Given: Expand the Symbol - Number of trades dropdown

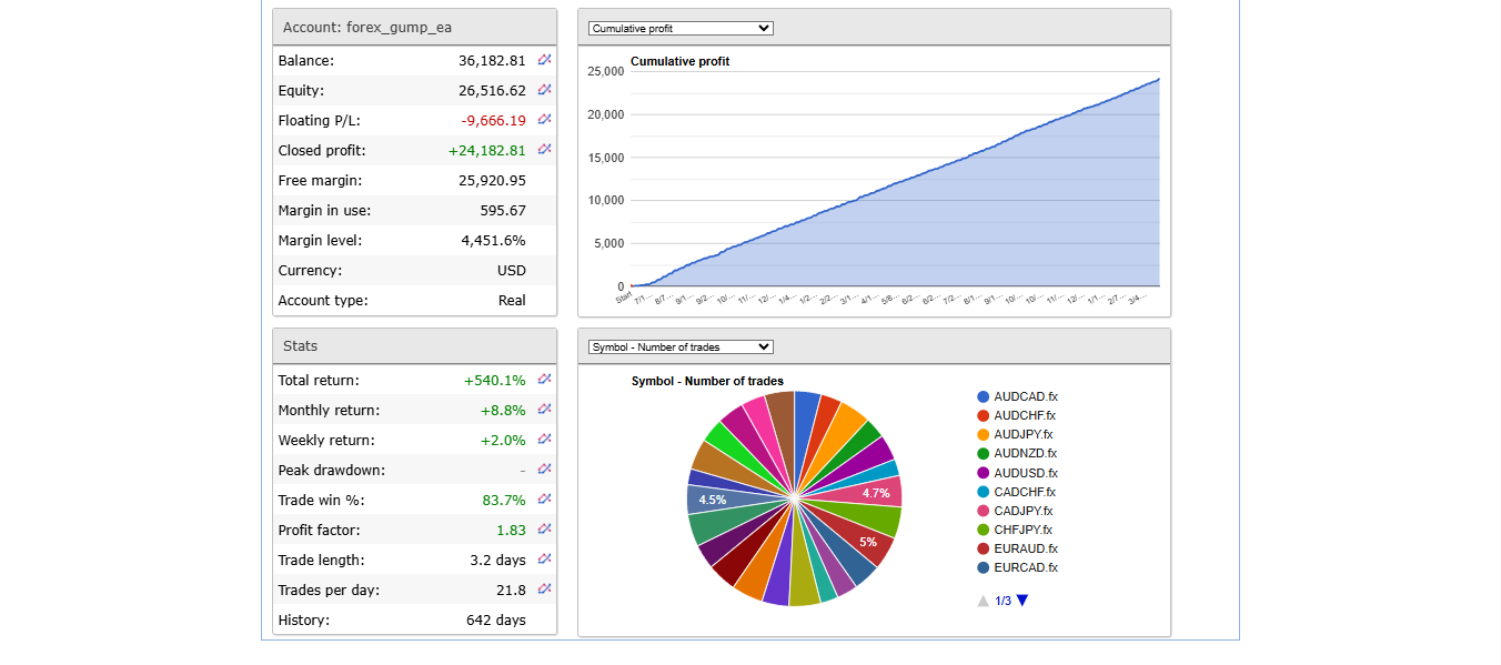Looking at the screenshot, I should tap(680, 347).
